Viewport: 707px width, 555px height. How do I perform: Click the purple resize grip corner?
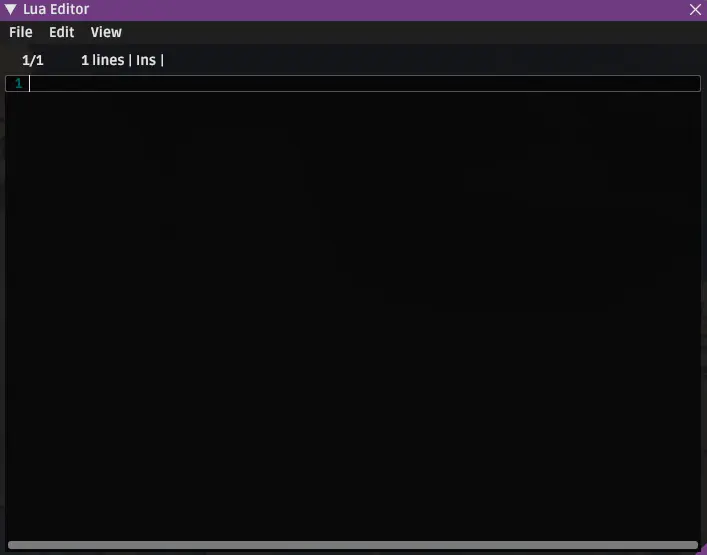[702, 550]
